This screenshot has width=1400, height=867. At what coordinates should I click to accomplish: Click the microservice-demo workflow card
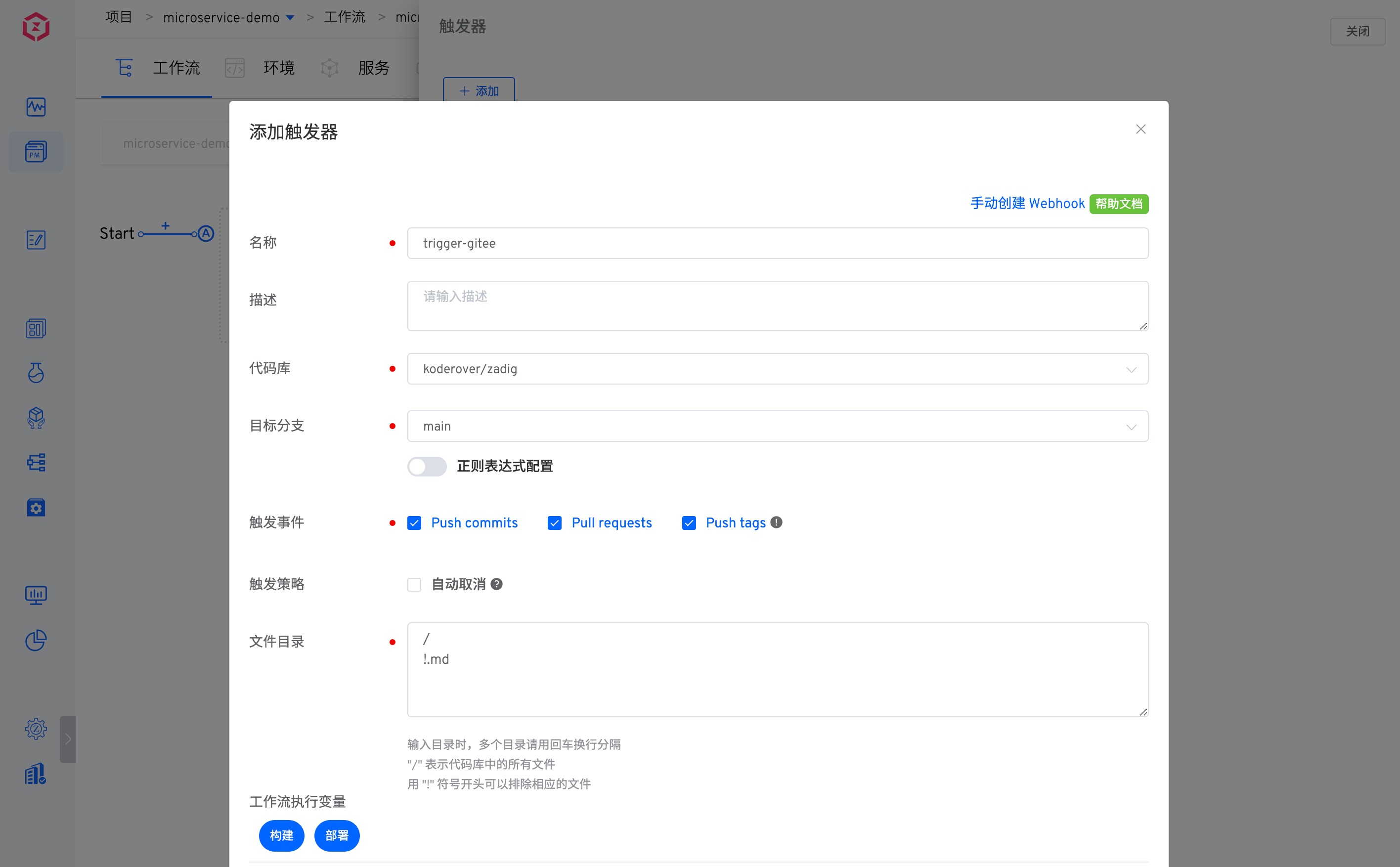pyautogui.click(x=165, y=143)
